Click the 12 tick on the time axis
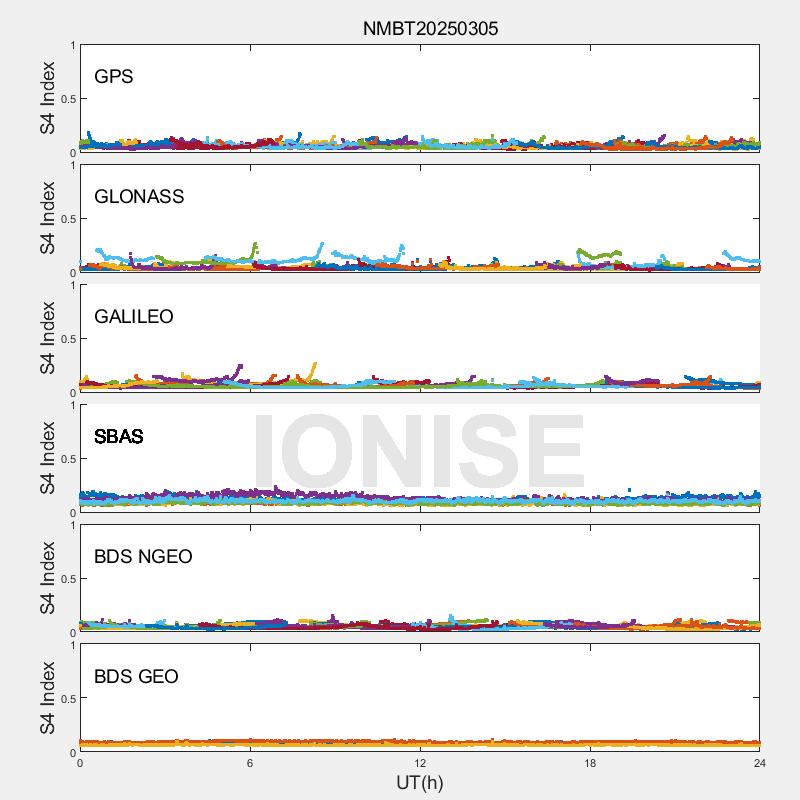 pos(420,763)
